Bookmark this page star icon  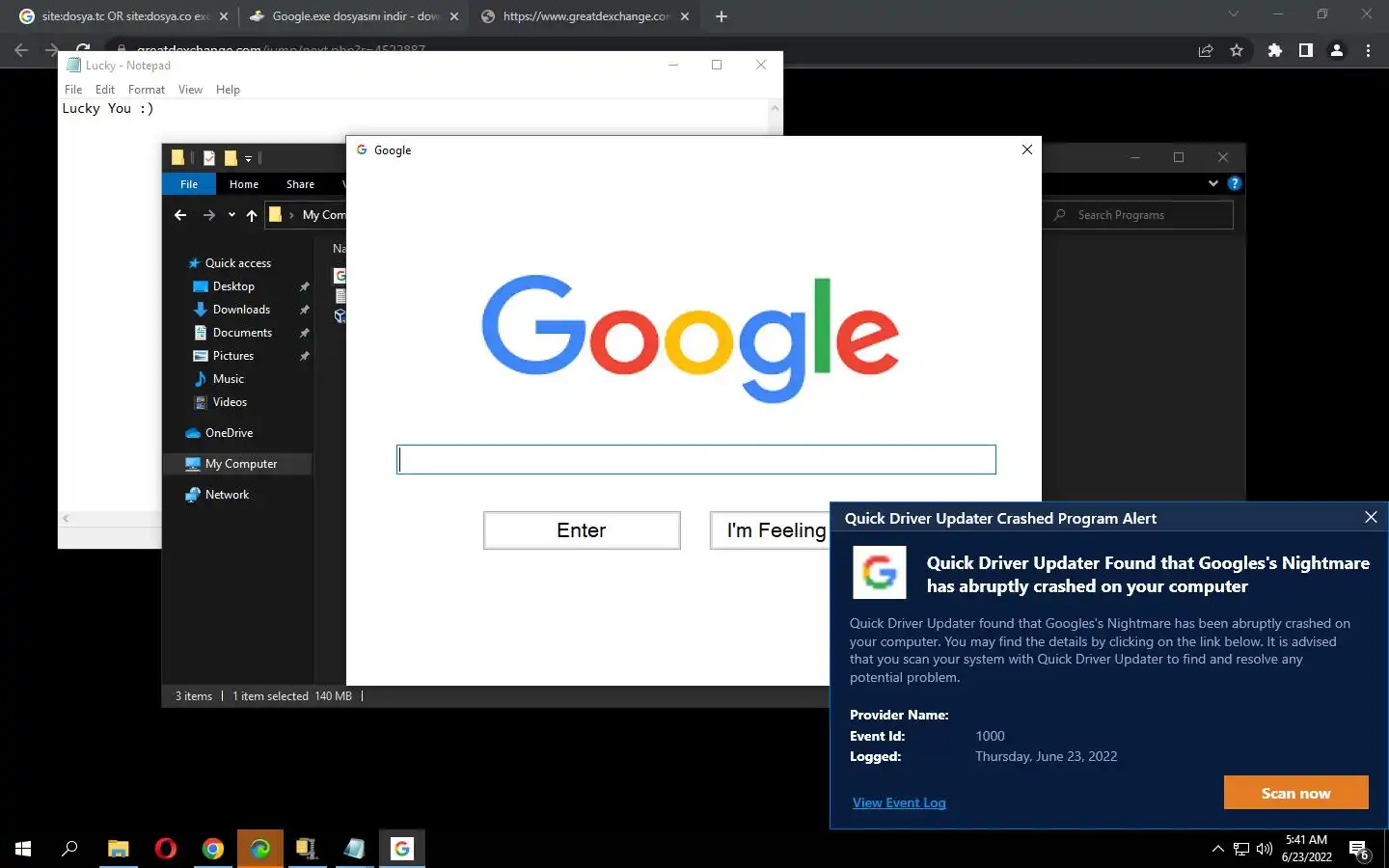1237,50
